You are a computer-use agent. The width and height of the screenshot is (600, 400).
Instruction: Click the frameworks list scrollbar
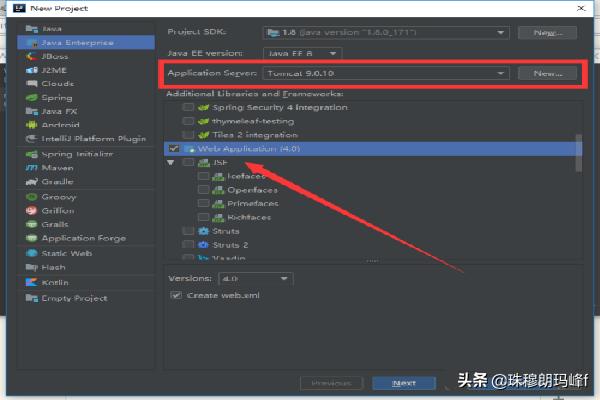point(579,153)
